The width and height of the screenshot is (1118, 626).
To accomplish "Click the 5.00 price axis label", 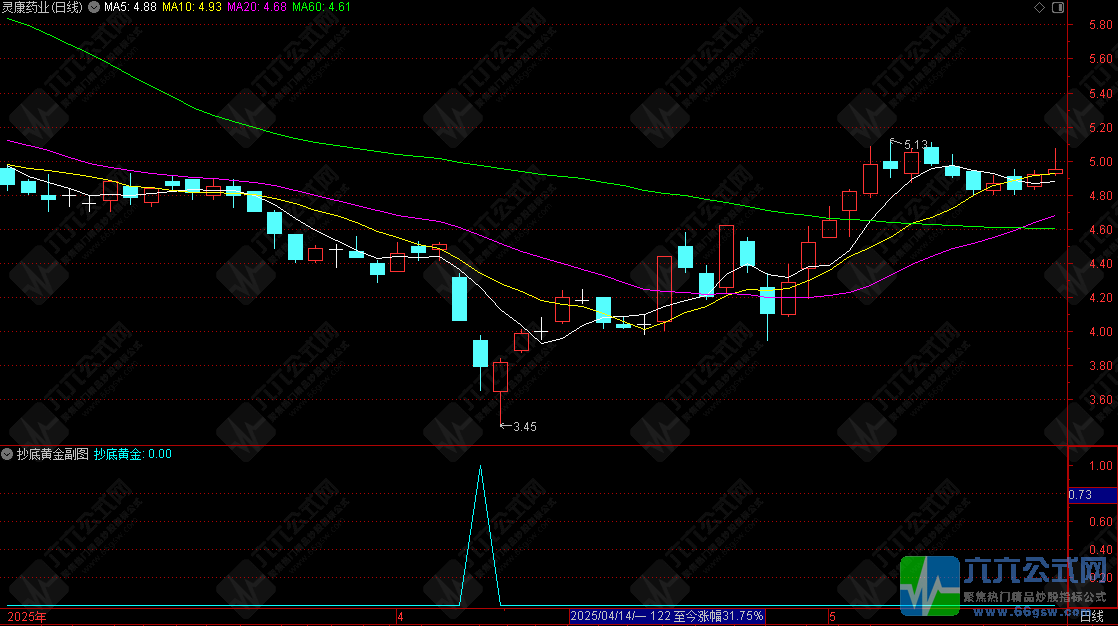I will coord(1100,162).
